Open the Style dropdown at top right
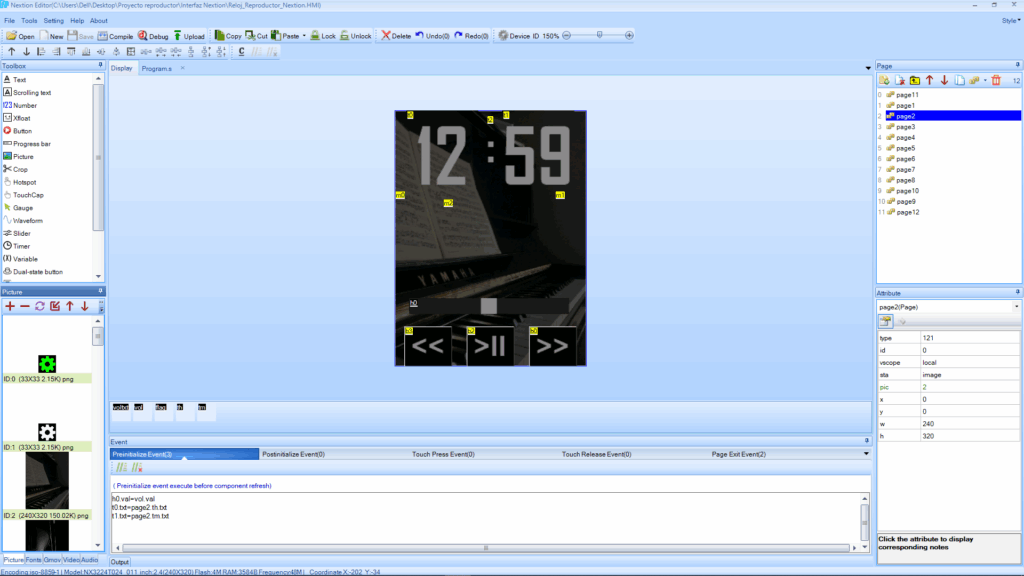 point(1010,20)
